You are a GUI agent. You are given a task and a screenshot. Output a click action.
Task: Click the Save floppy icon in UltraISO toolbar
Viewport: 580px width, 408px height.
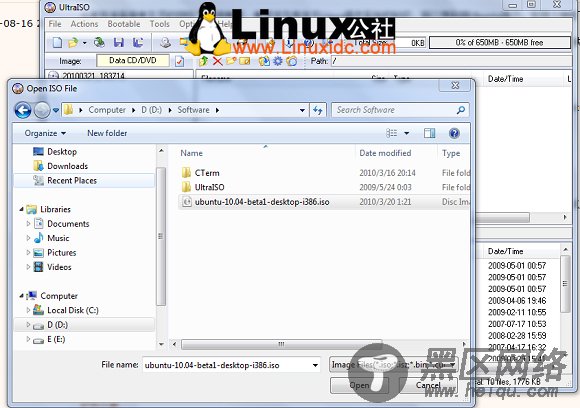[119, 43]
